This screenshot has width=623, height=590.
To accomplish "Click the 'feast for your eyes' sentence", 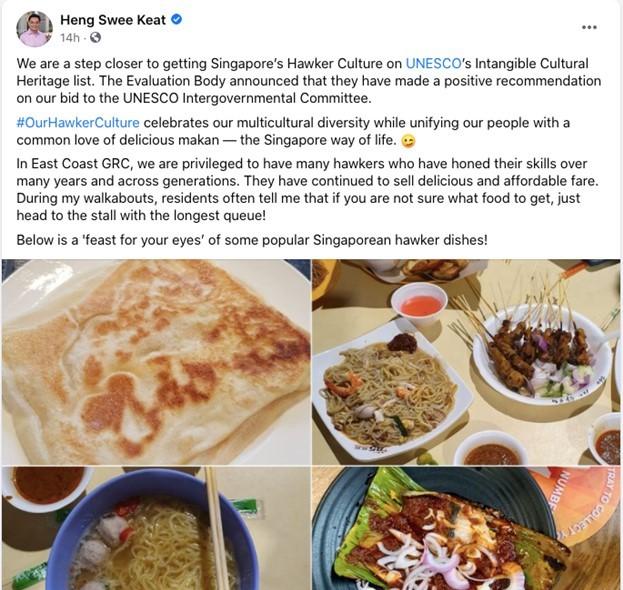I will pos(252,240).
